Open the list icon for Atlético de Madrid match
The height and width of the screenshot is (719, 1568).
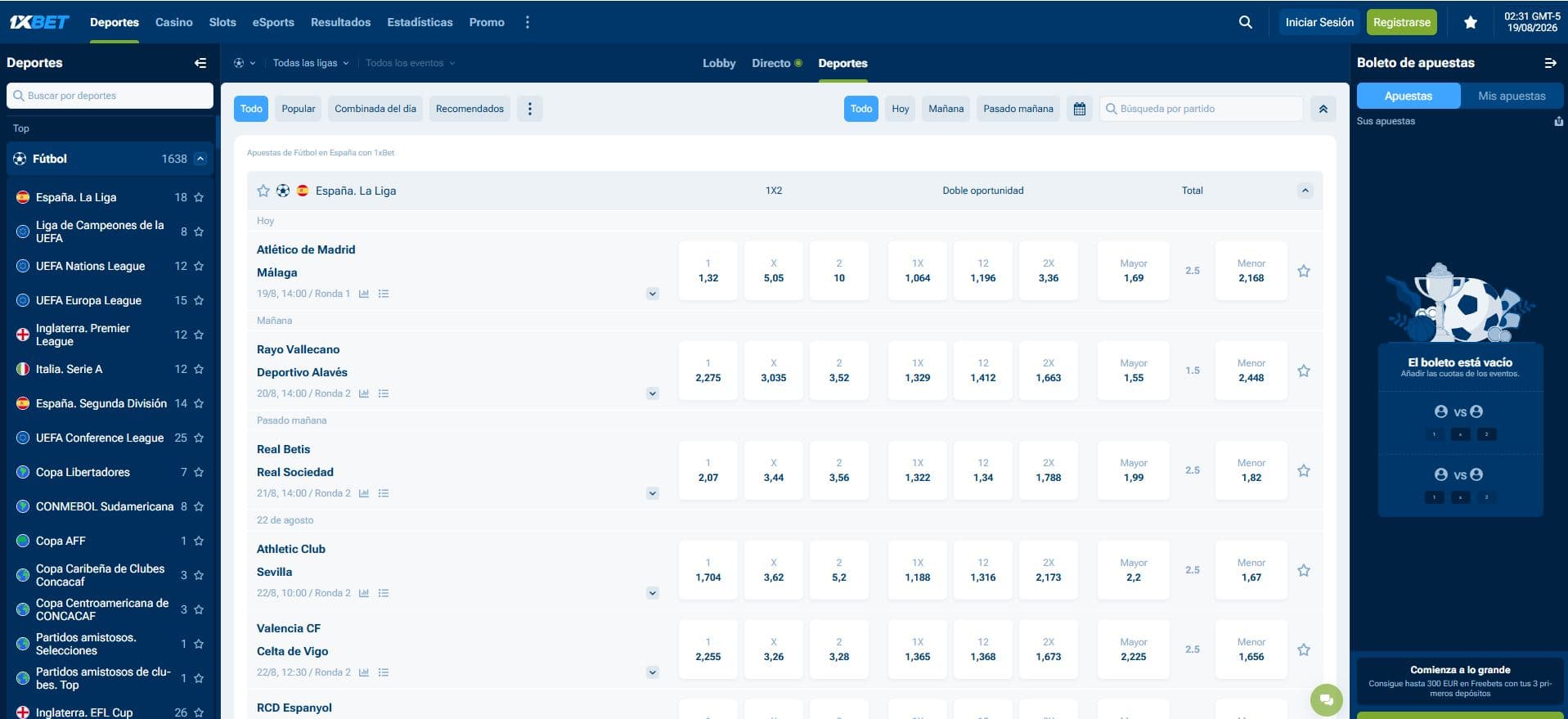[384, 294]
